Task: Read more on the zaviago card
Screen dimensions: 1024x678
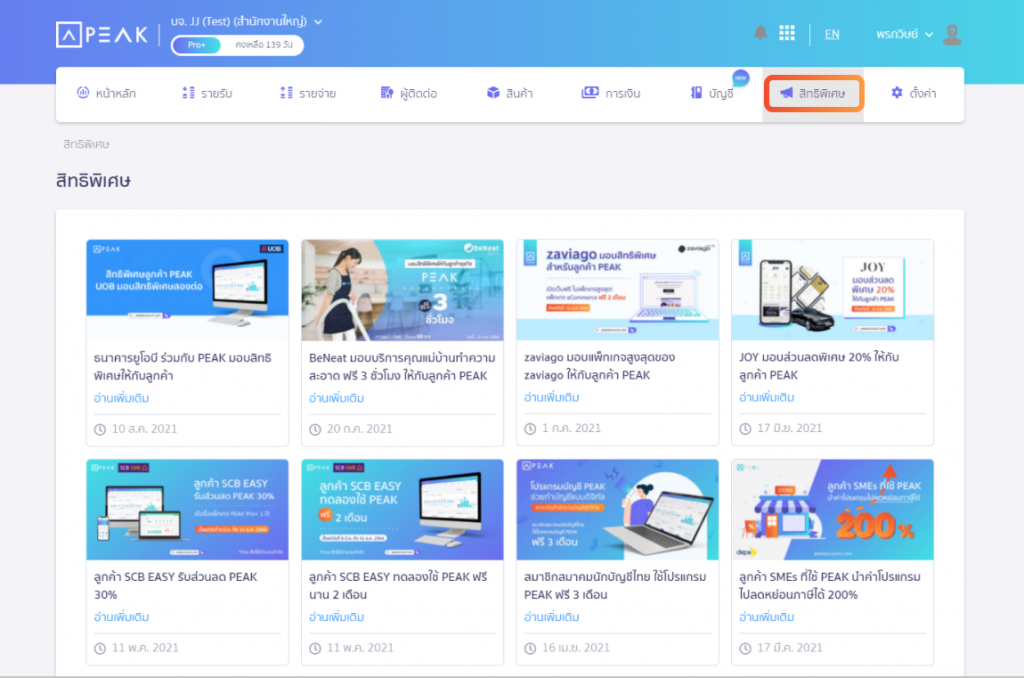Action: click(551, 397)
